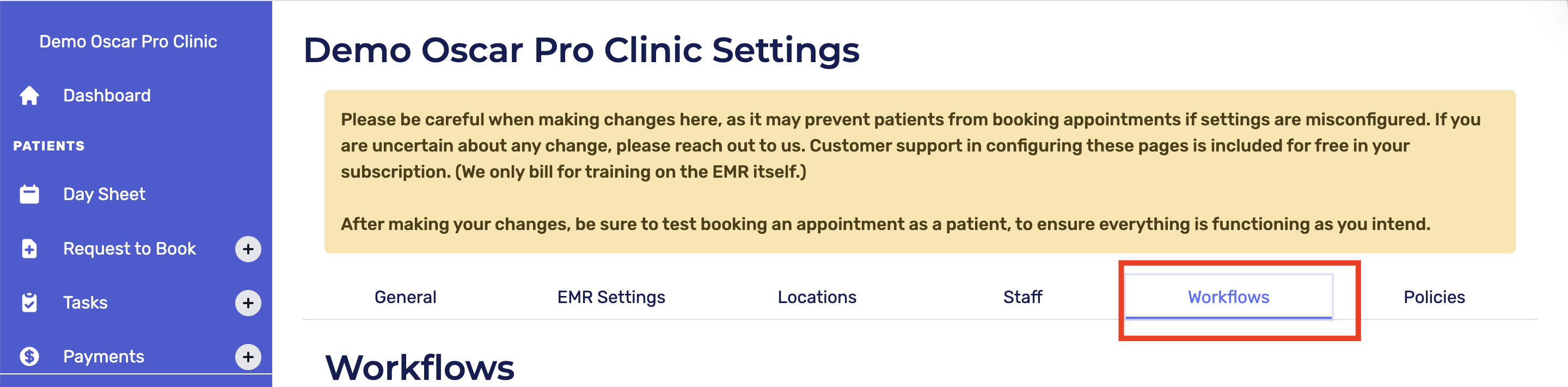Click the Day Sheet calendar icon
Viewport: 1568px width, 387px height.
(29, 195)
